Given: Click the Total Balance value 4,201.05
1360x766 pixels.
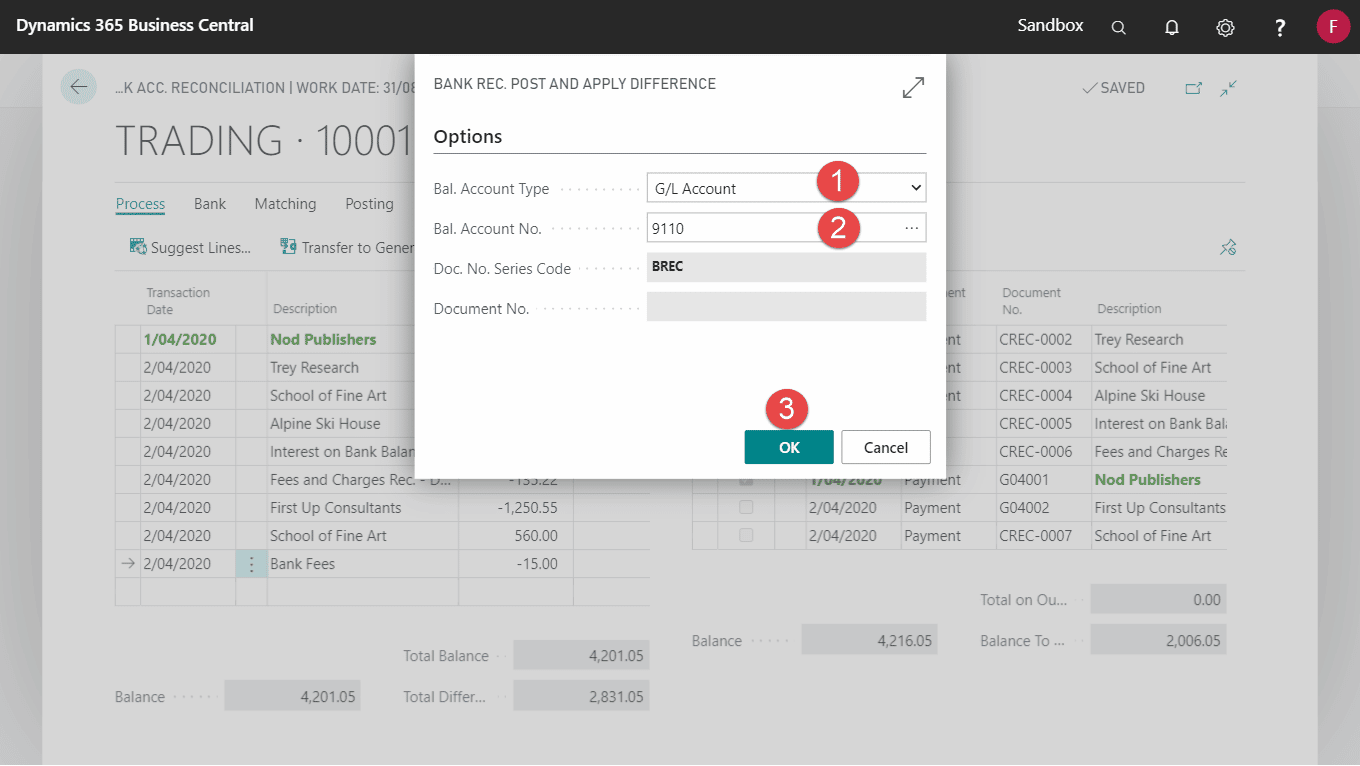Looking at the screenshot, I should point(581,656).
